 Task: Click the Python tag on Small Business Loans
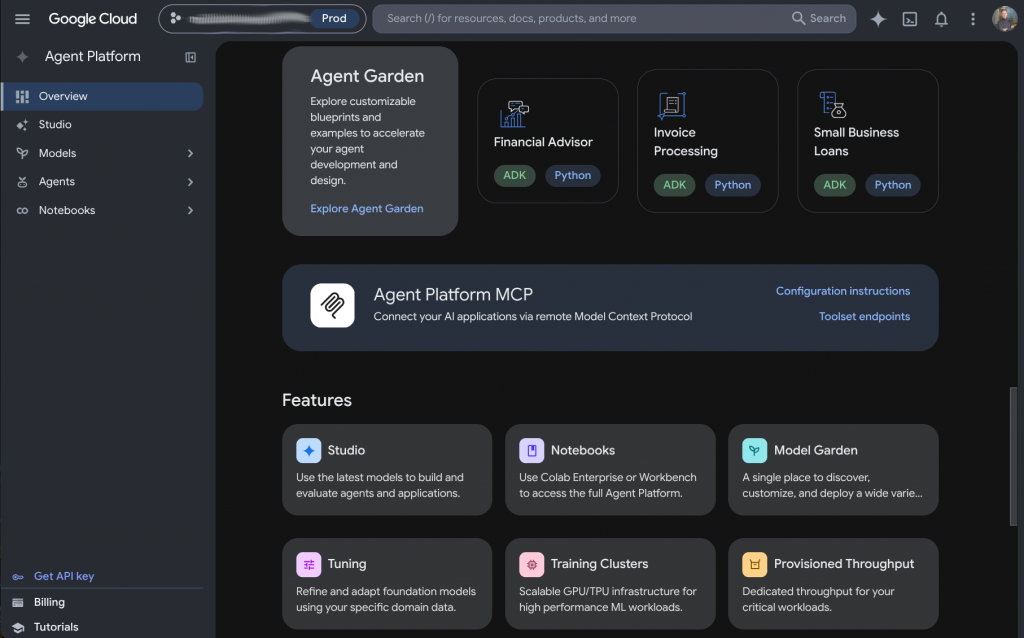pos(893,185)
